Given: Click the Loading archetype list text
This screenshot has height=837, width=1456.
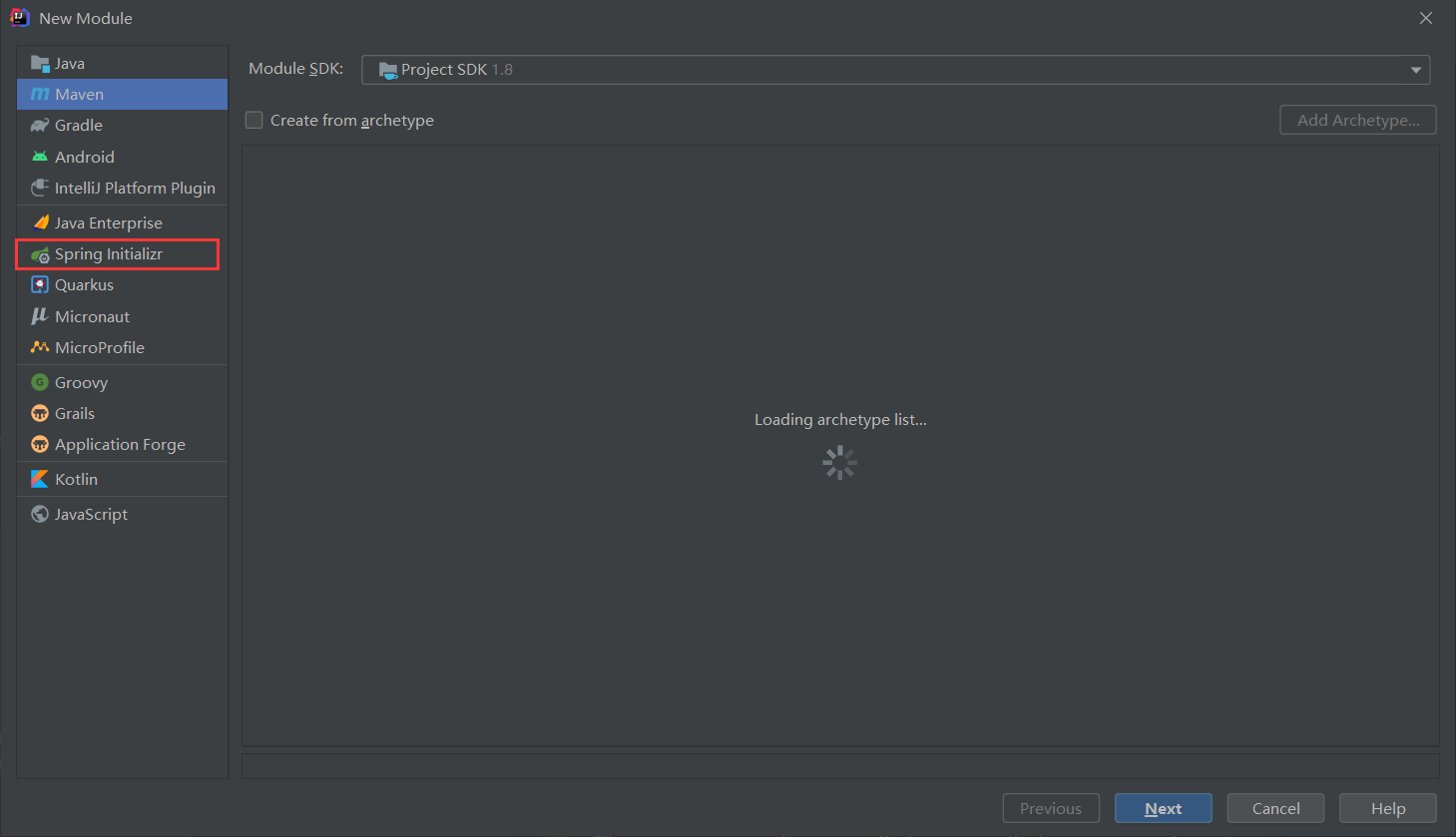Looking at the screenshot, I should point(840,420).
